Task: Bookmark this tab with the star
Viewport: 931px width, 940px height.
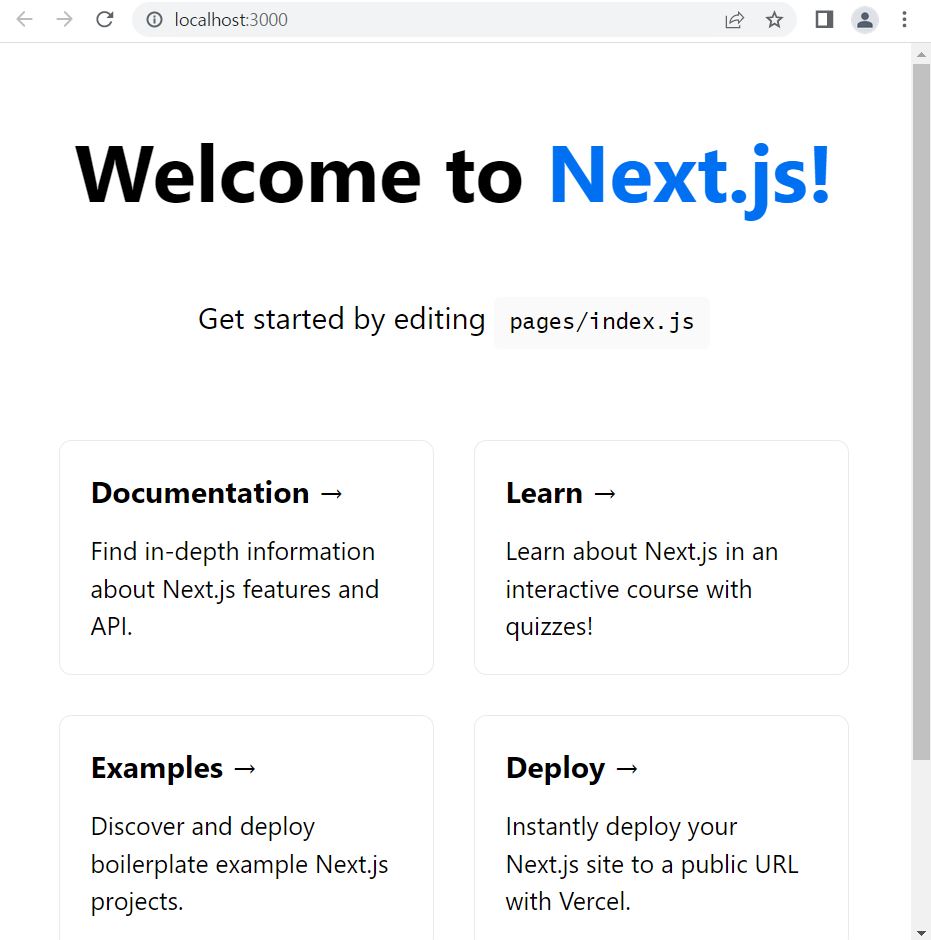Action: click(x=774, y=20)
